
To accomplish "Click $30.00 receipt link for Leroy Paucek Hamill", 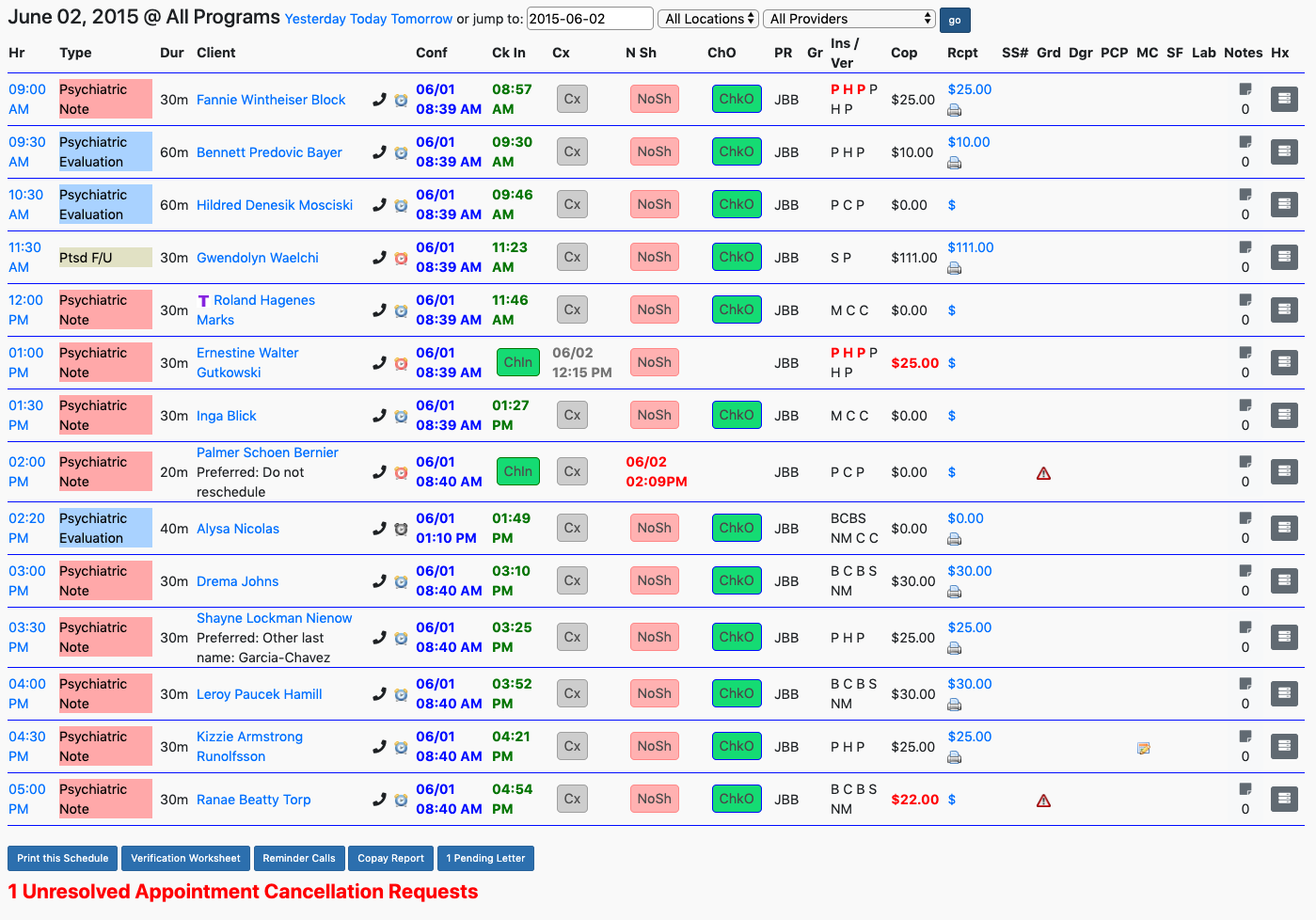I will point(970,684).
